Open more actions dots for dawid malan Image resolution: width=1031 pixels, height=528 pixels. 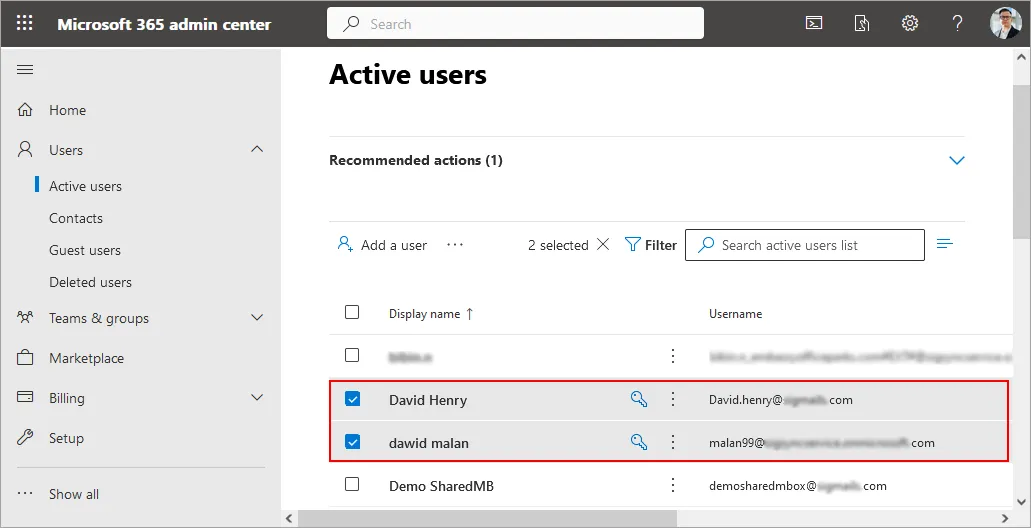[x=673, y=442]
